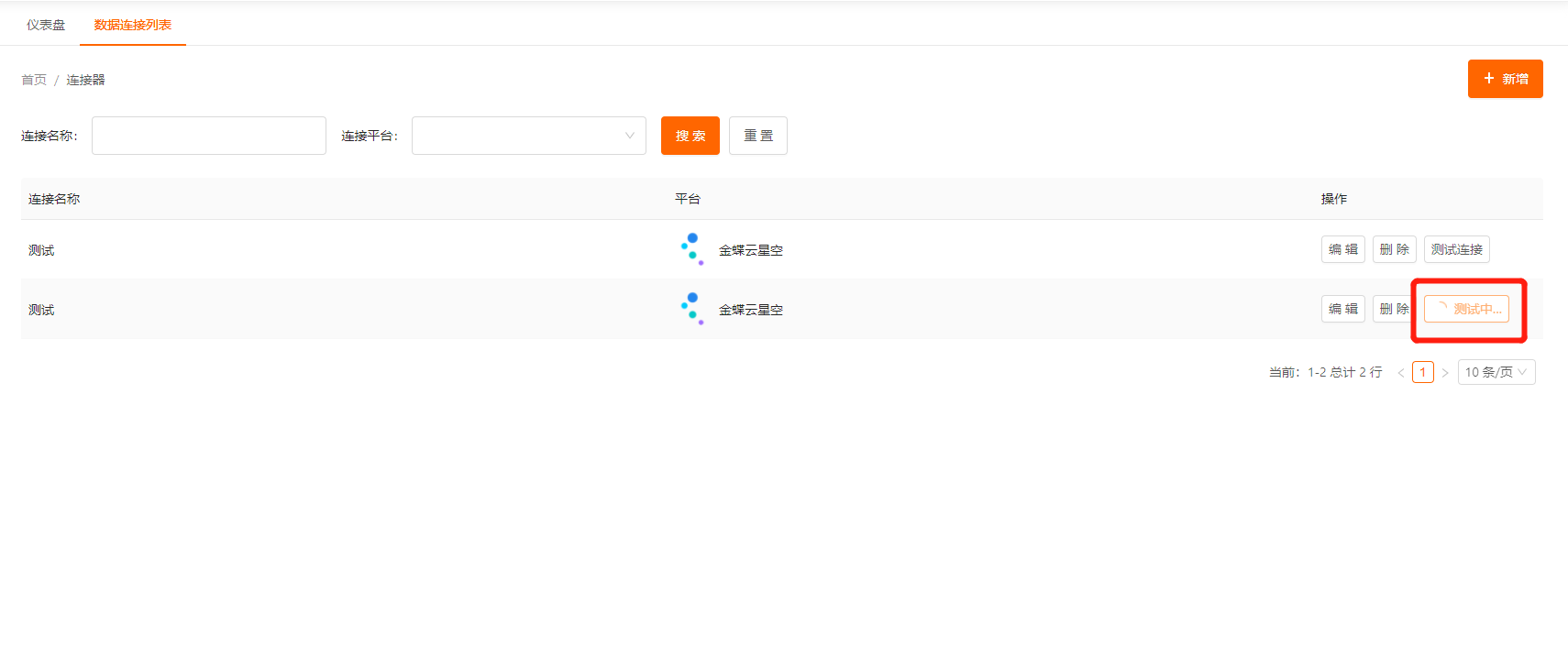Click the Kingdee logo icon in first row
This screenshot has height=657, width=1568.
[692, 249]
